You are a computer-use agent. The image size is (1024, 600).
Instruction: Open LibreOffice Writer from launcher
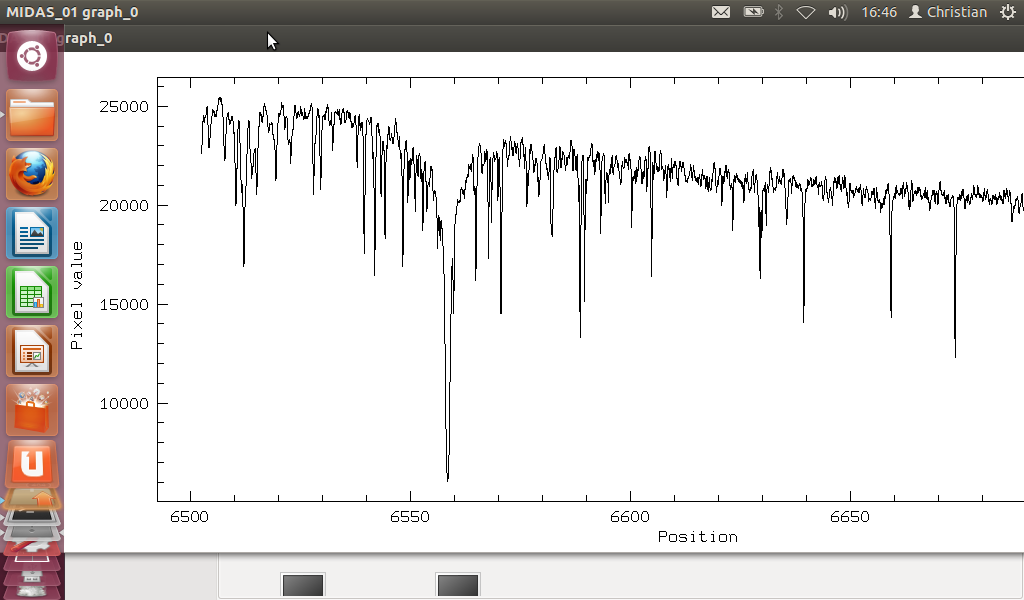coord(32,233)
